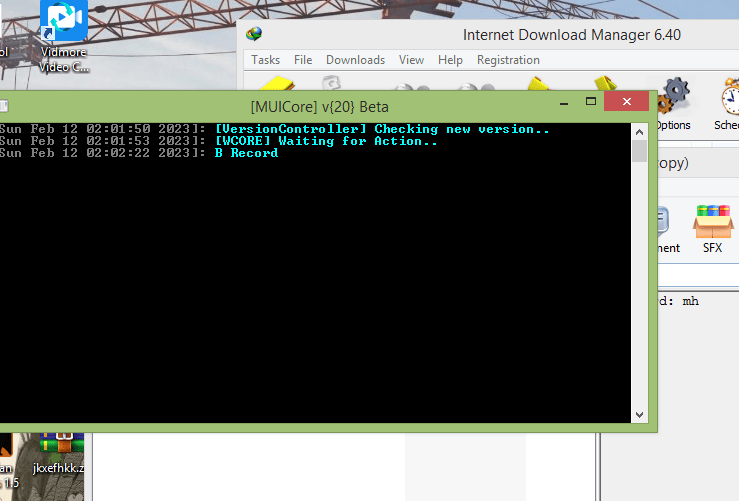This screenshot has width=739, height=501.
Task: Open the Downloads menu in IDM
Action: [355, 60]
